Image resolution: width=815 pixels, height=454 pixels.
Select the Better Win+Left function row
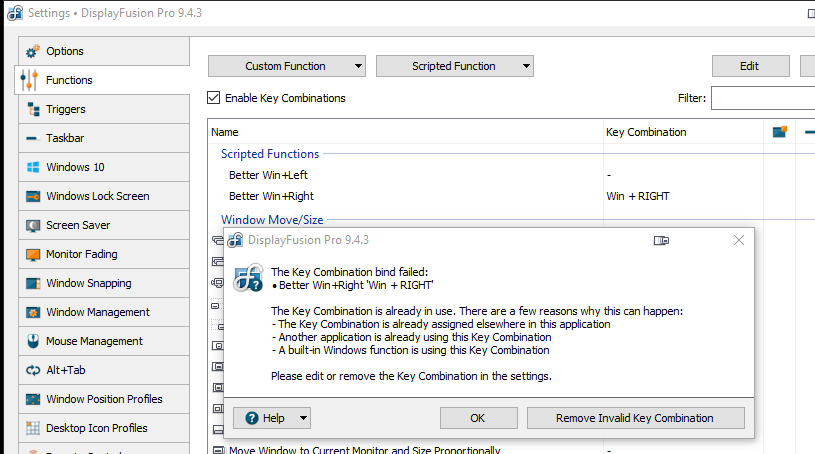268,175
